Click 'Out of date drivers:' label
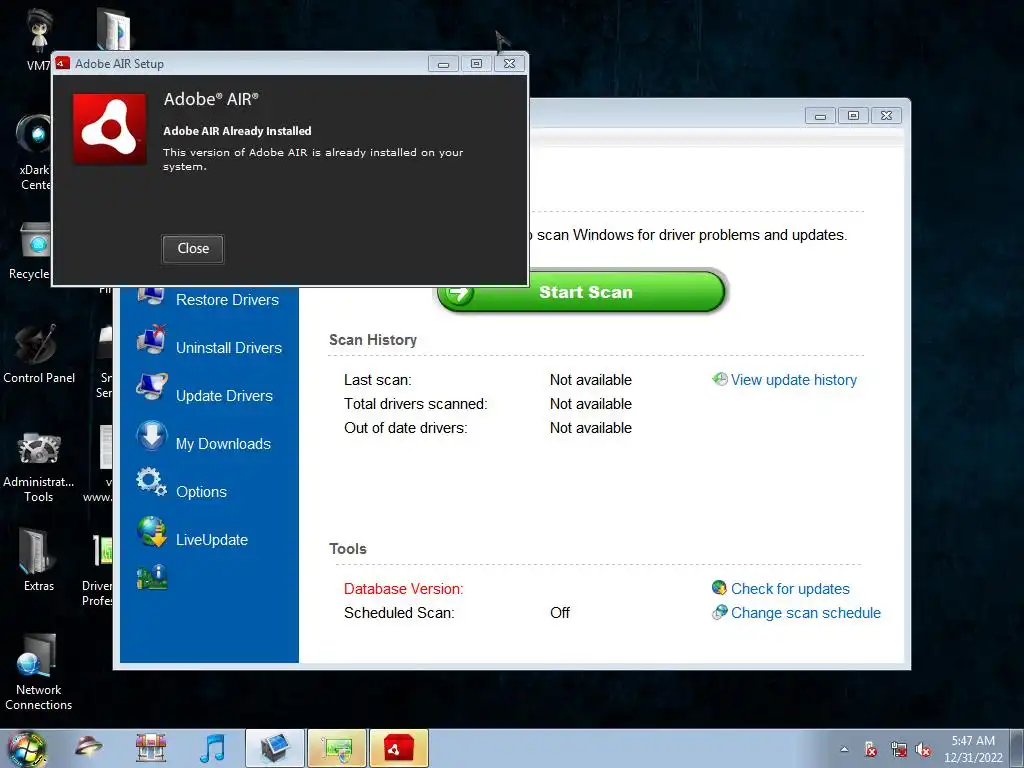 [x=406, y=428]
